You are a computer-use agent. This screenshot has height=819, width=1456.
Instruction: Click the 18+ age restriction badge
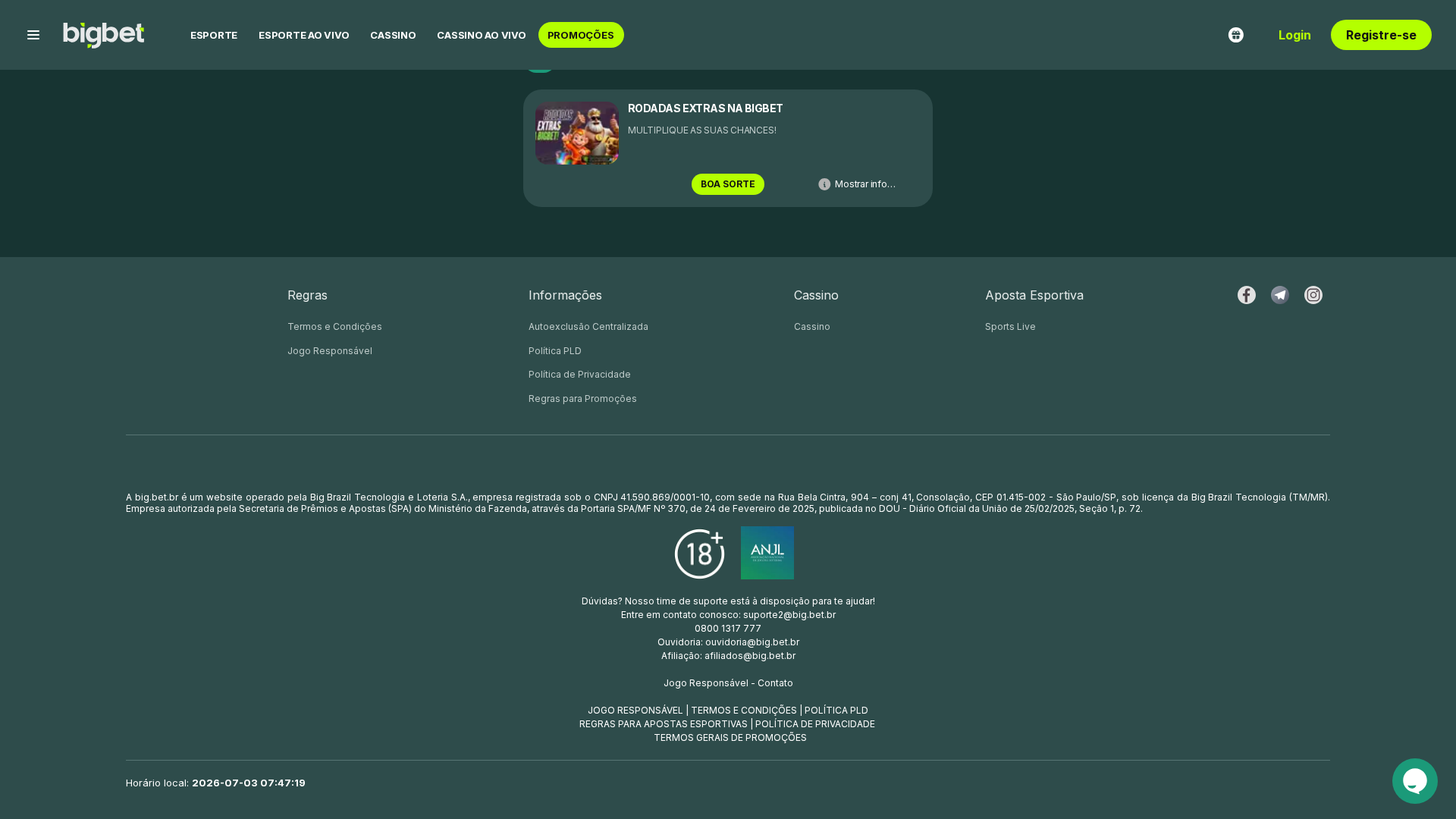[699, 554]
